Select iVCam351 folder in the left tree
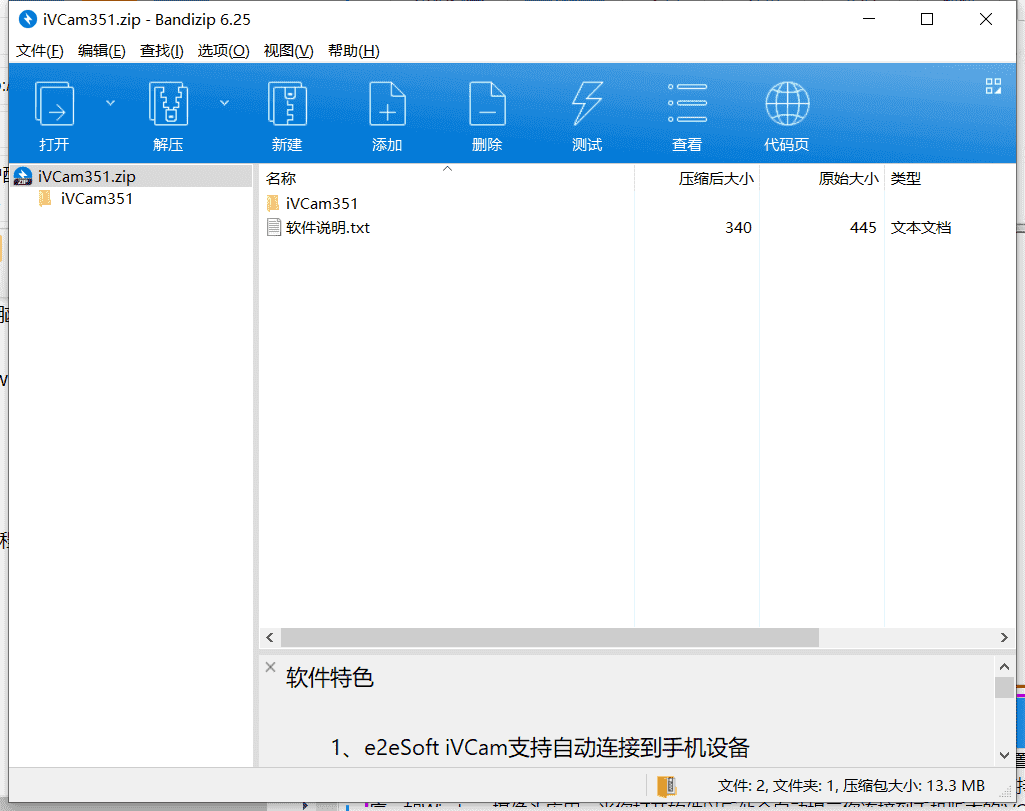This screenshot has width=1025, height=811. pos(97,199)
